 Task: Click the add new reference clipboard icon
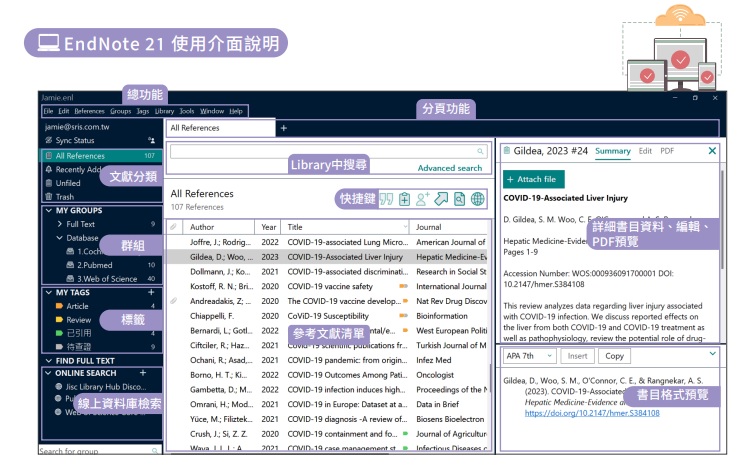point(405,199)
